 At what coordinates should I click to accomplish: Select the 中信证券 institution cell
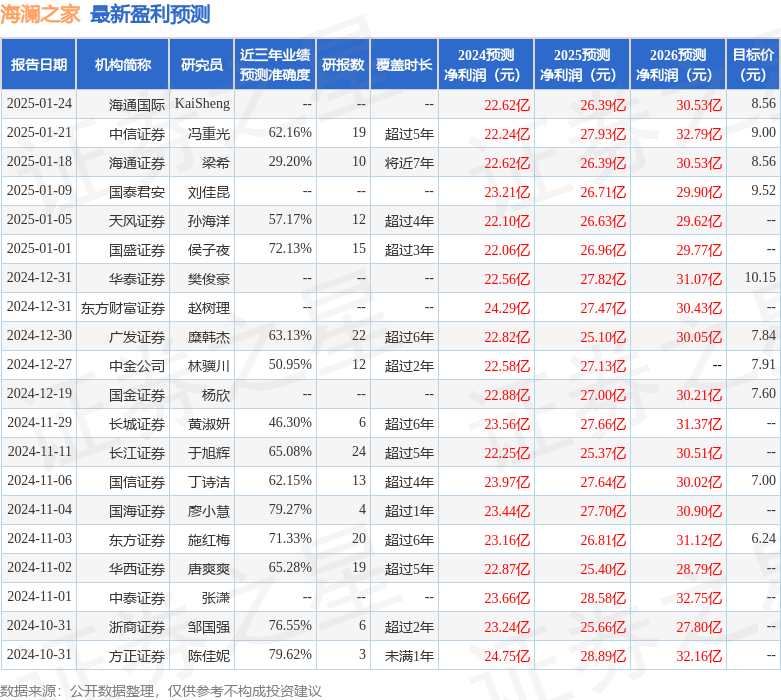(x=137, y=133)
